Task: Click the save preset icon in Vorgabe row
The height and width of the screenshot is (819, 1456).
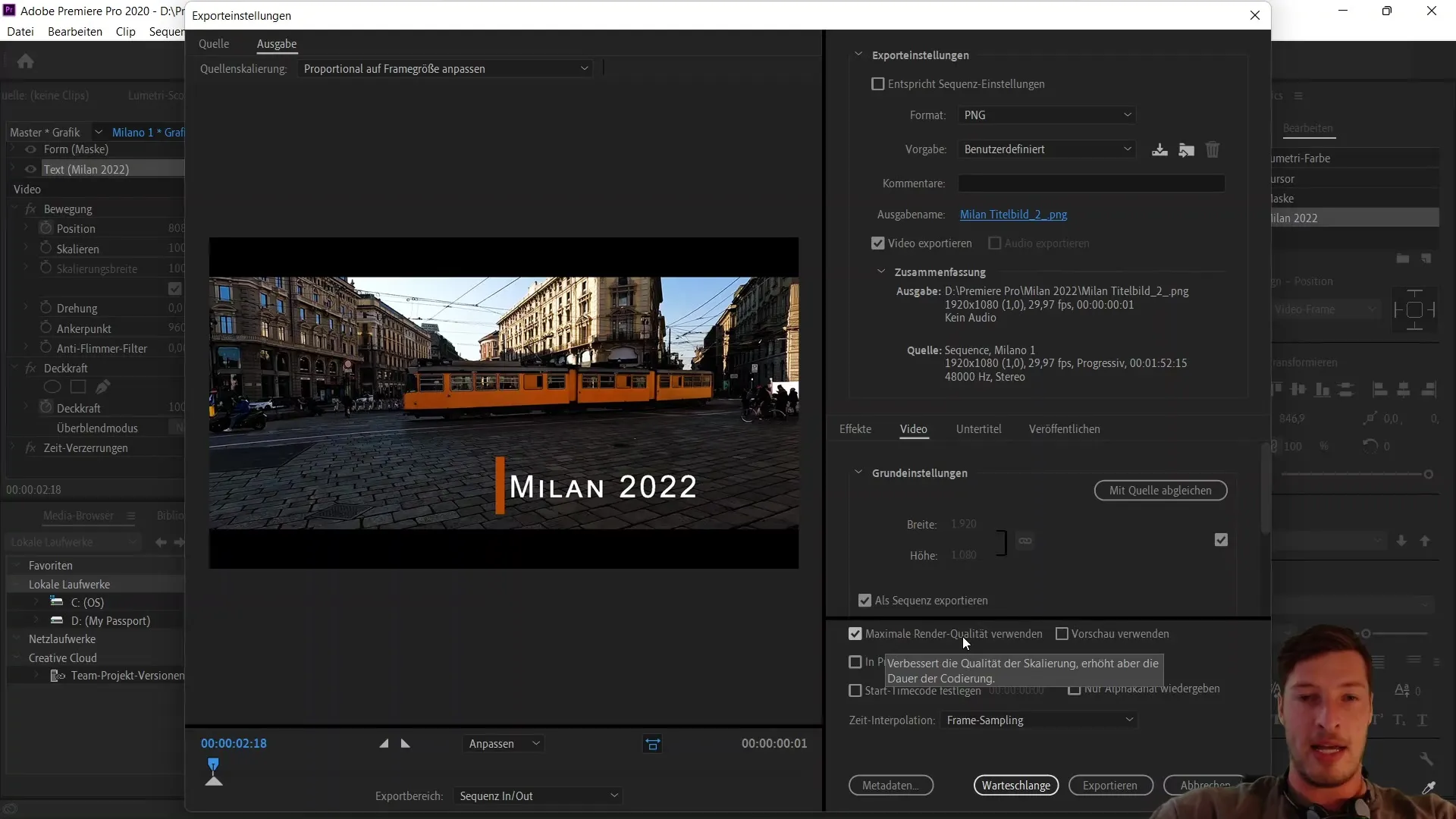Action: pyautogui.click(x=1159, y=149)
